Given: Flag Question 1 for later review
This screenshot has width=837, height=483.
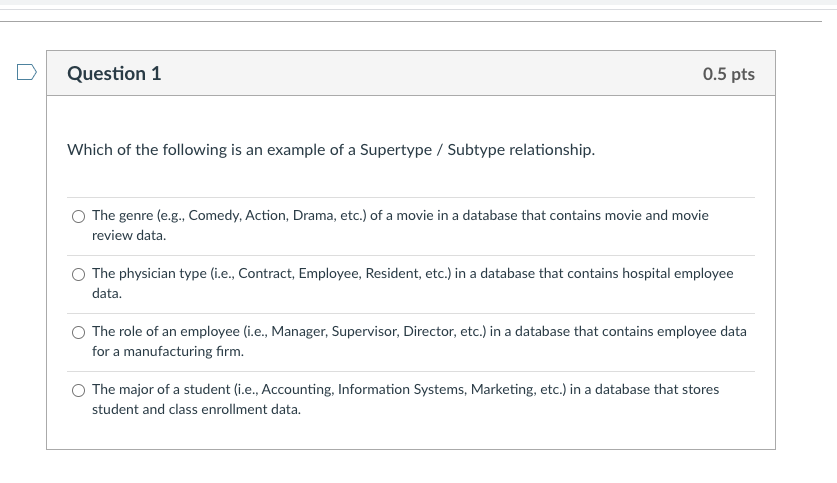Looking at the screenshot, I should 25,72.
